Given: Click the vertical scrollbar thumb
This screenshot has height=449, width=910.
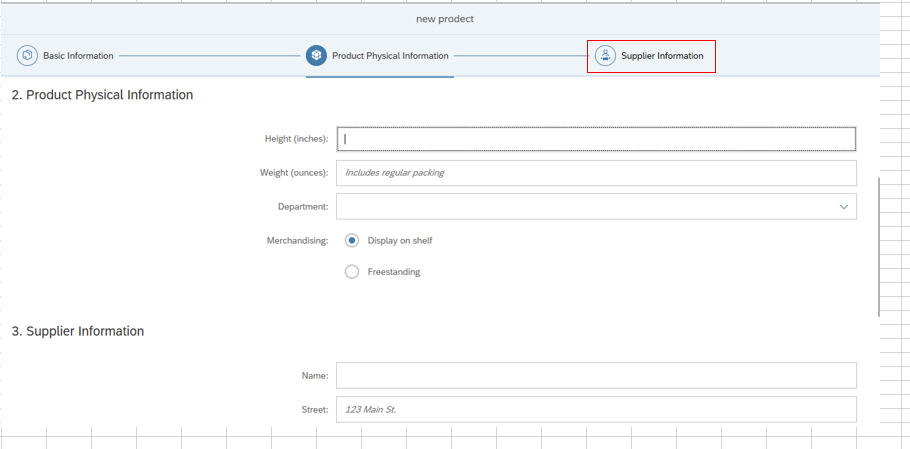Looking at the screenshot, I should 879,247.
